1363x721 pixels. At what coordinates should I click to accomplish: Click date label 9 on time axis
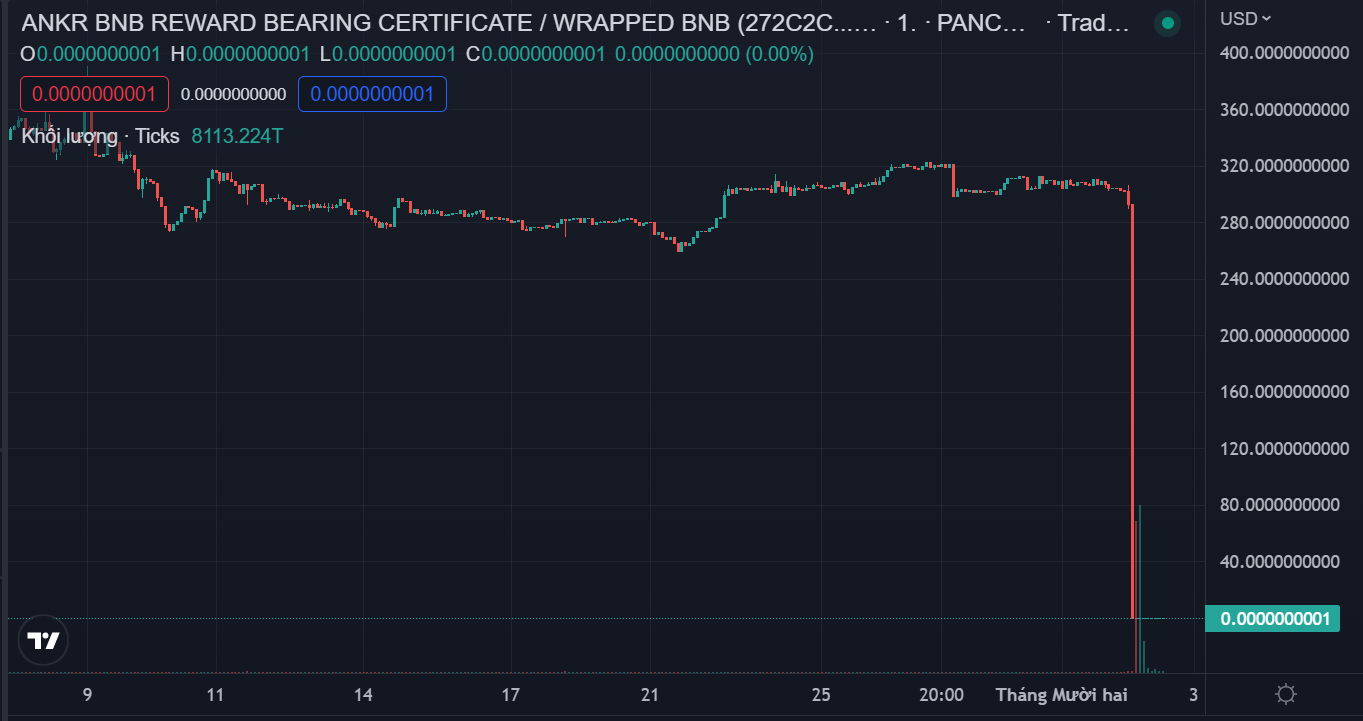pyautogui.click(x=87, y=695)
